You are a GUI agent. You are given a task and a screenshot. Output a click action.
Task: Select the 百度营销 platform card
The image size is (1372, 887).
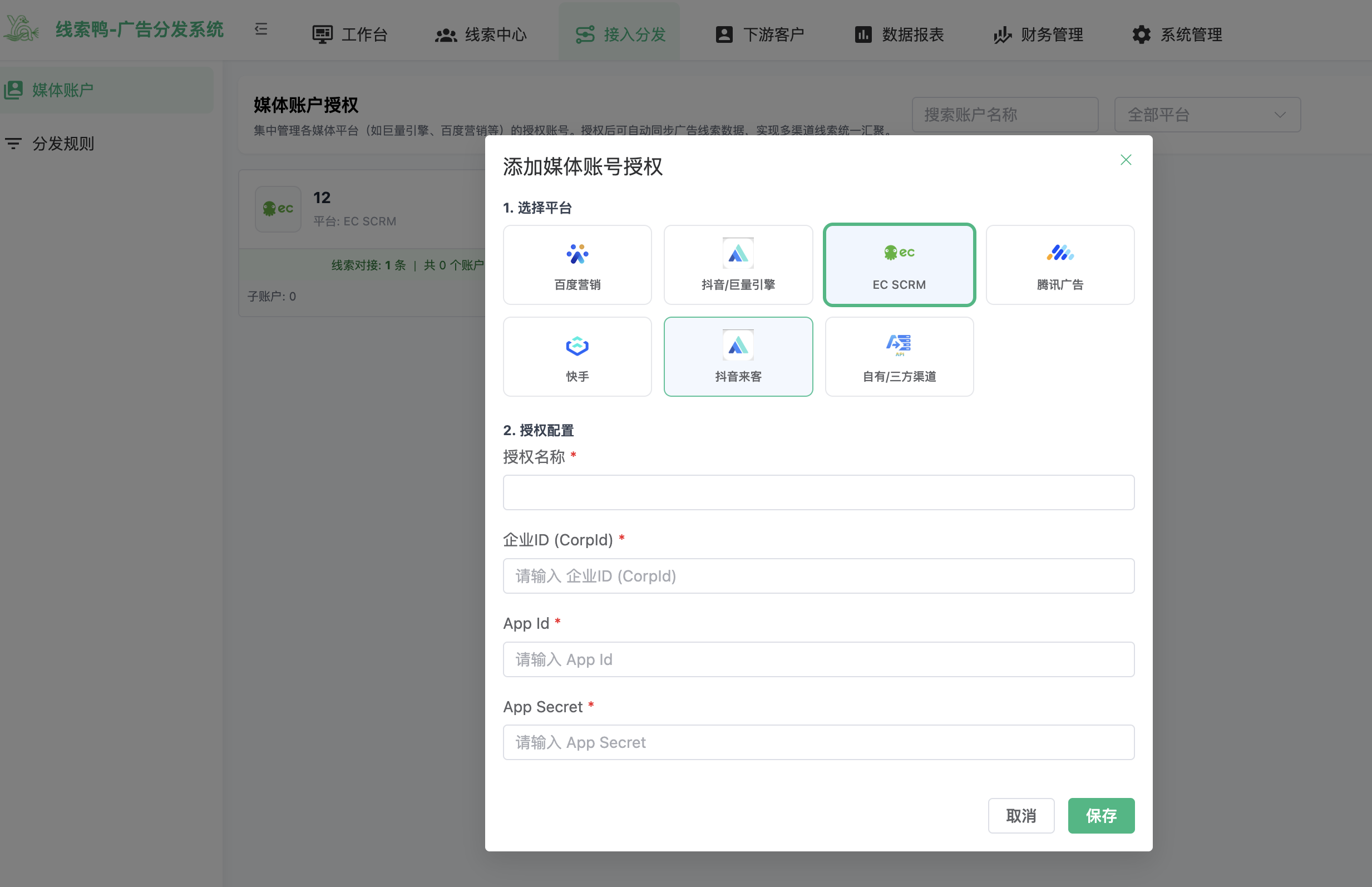(577, 264)
